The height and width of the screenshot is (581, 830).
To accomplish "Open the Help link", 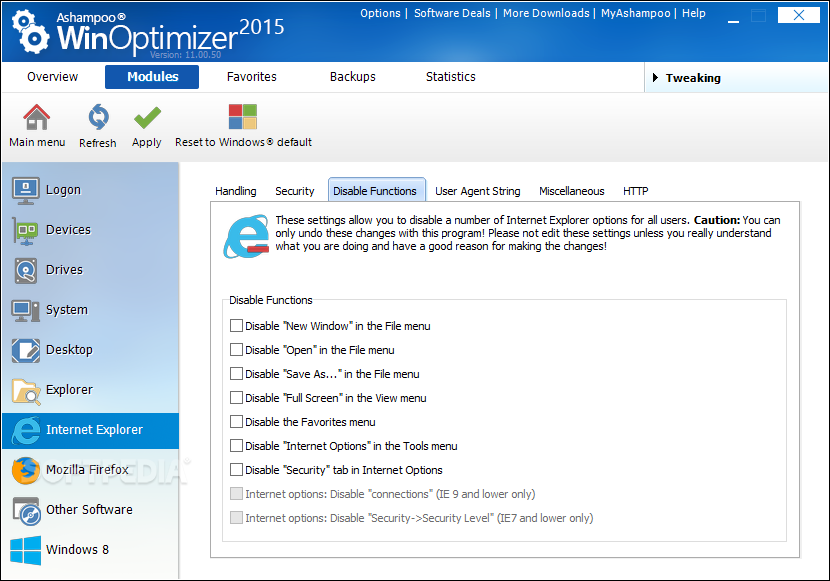I will pyautogui.click(x=693, y=13).
